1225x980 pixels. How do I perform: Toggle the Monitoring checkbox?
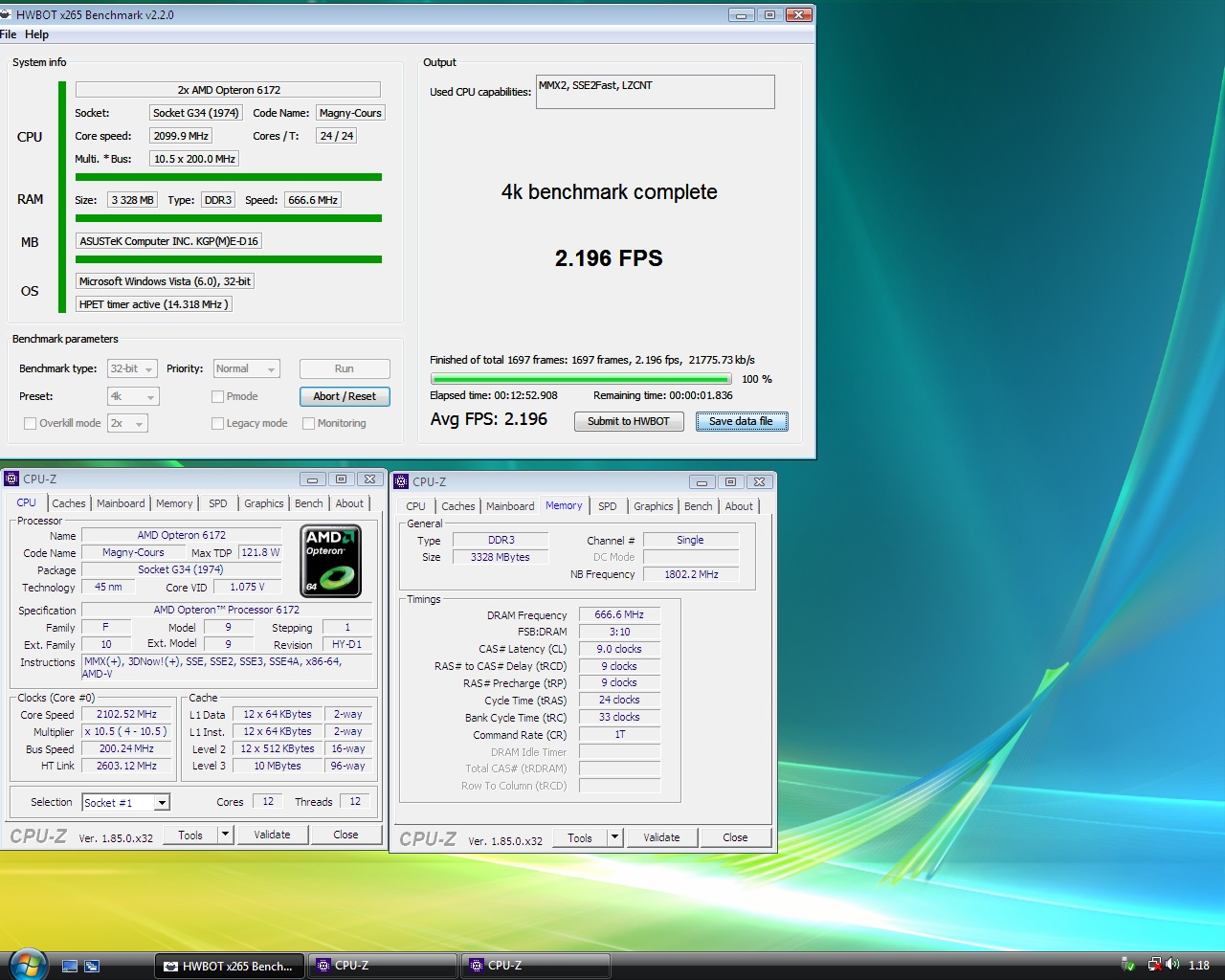[308, 423]
